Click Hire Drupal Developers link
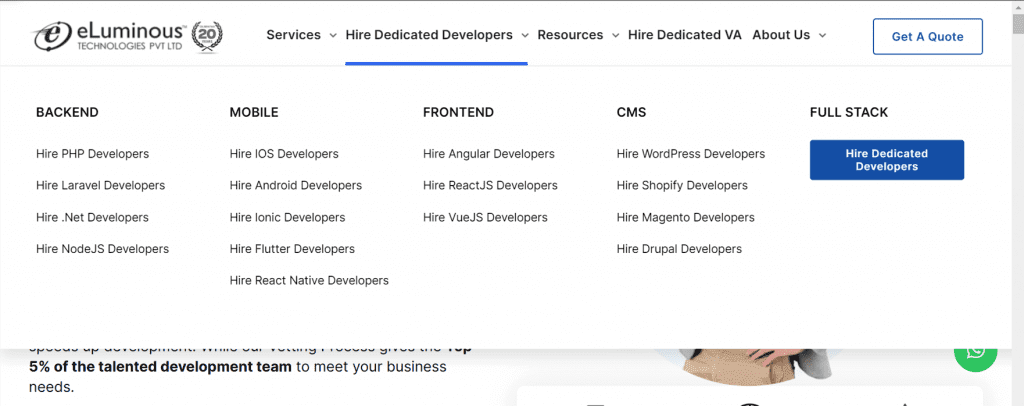Image resolution: width=1024 pixels, height=406 pixels. 679,249
